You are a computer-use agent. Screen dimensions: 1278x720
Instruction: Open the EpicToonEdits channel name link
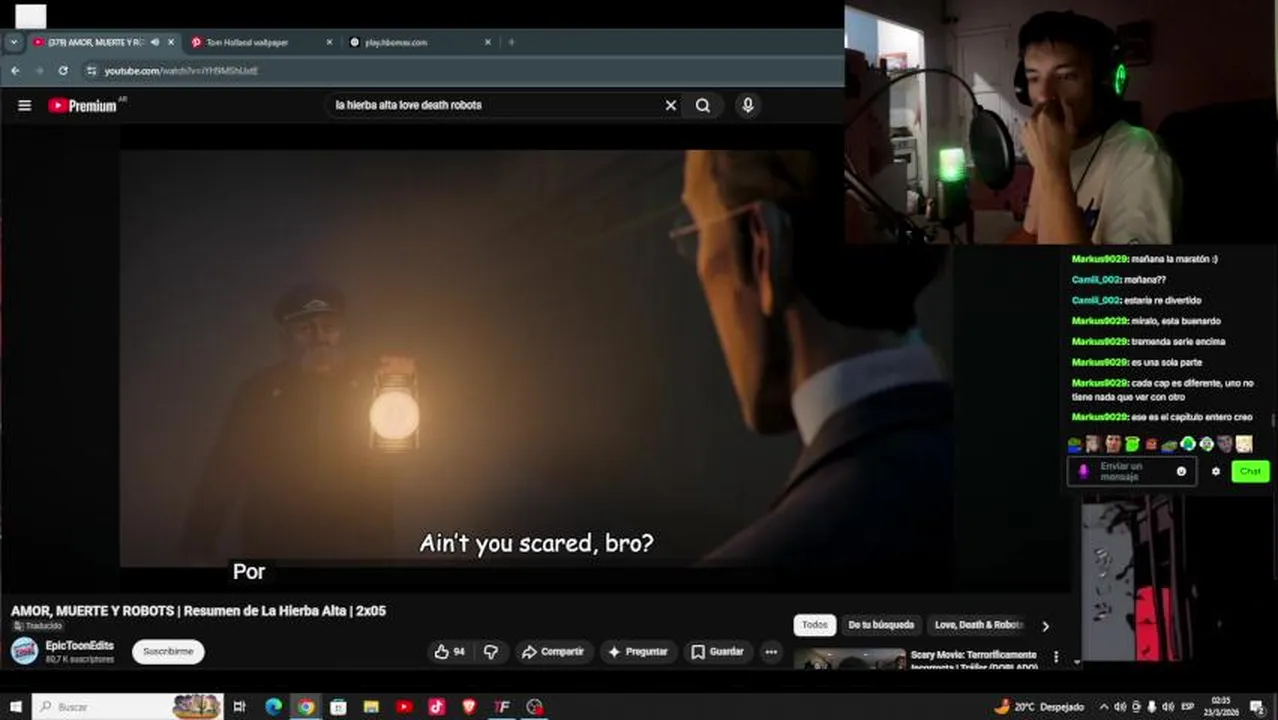(80, 646)
